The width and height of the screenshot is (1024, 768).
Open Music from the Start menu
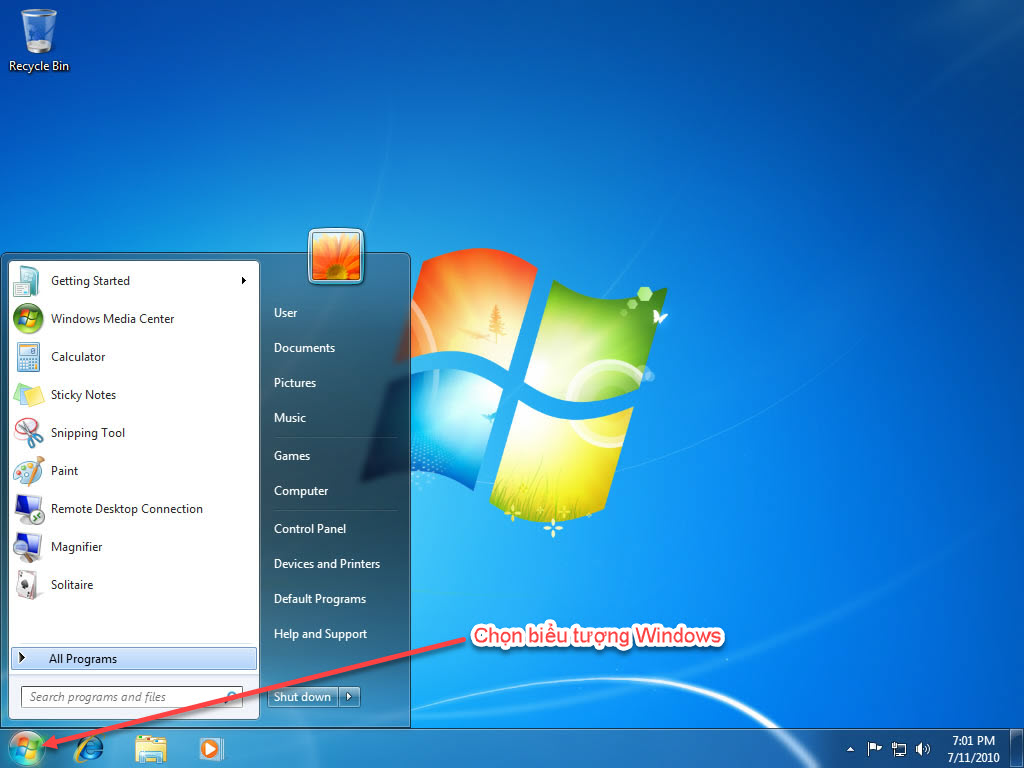(290, 418)
